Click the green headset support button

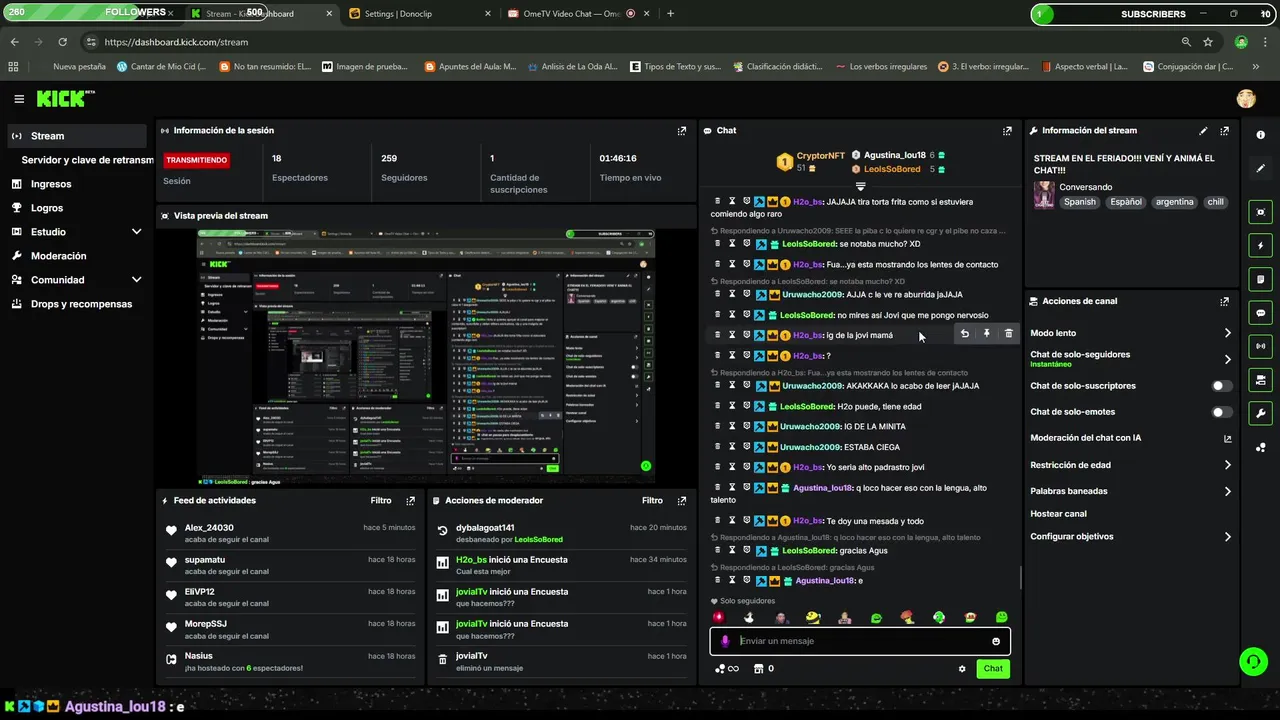(x=1253, y=661)
